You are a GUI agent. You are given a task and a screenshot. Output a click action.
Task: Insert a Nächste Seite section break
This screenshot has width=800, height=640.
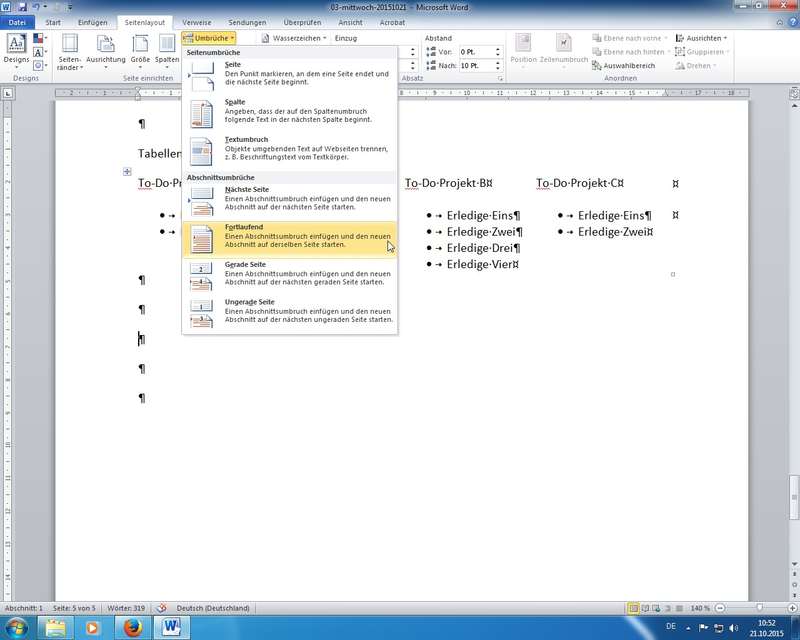[289, 202]
